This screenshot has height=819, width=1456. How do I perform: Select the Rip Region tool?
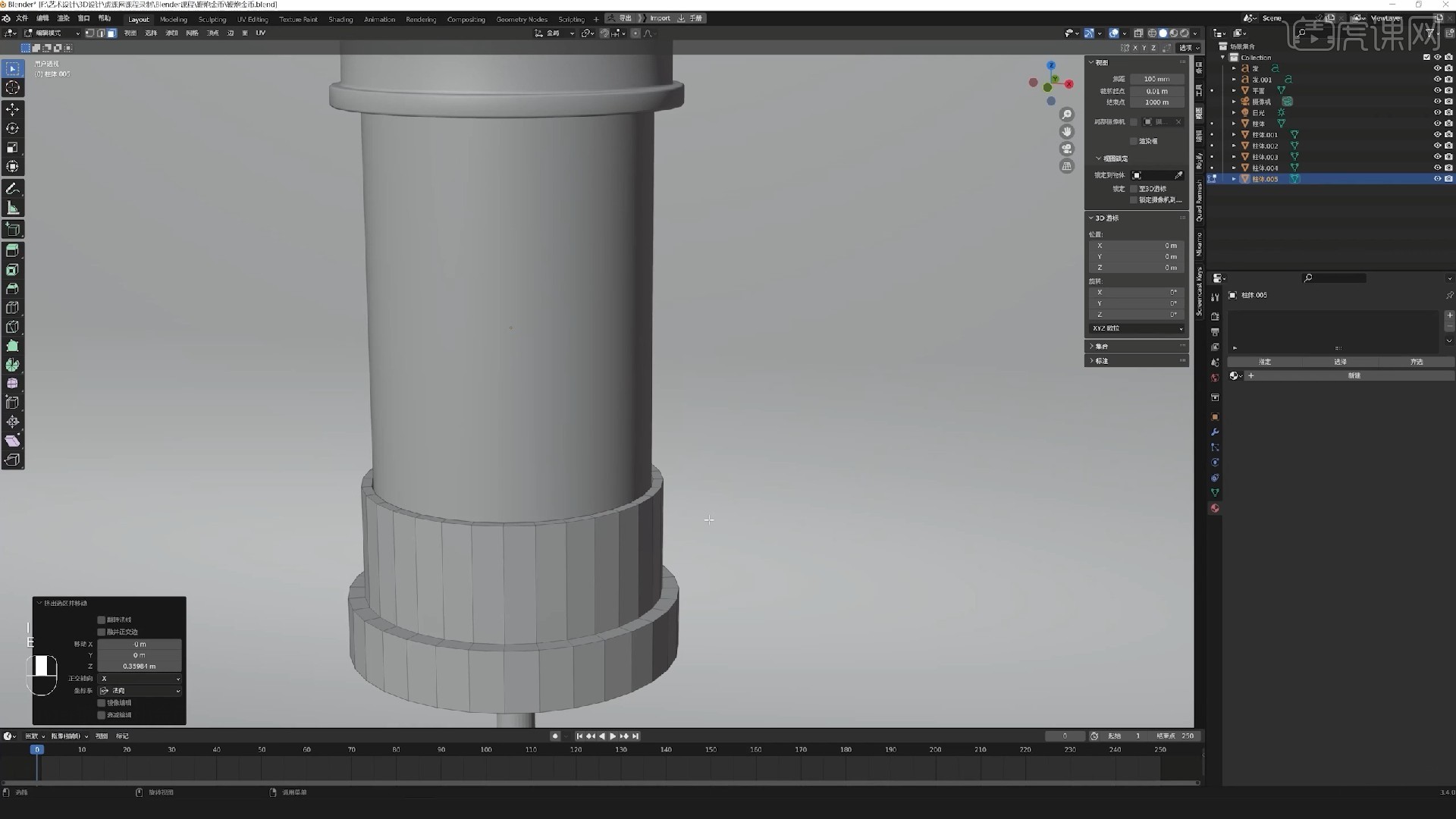[x=13, y=460]
